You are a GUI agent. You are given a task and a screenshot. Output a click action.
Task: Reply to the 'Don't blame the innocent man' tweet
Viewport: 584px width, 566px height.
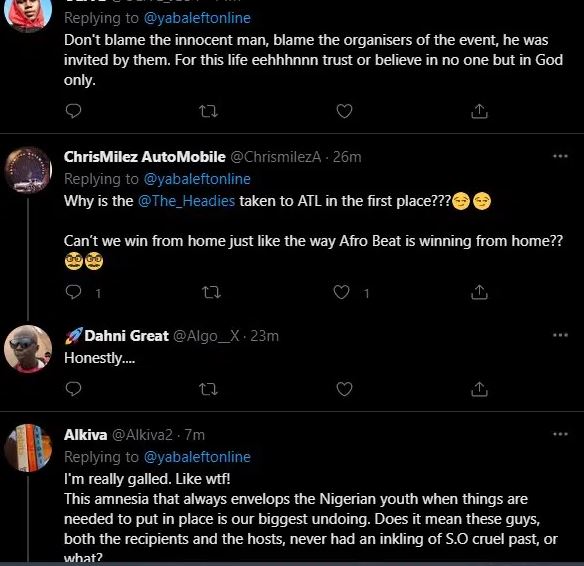tap(73, 111)
